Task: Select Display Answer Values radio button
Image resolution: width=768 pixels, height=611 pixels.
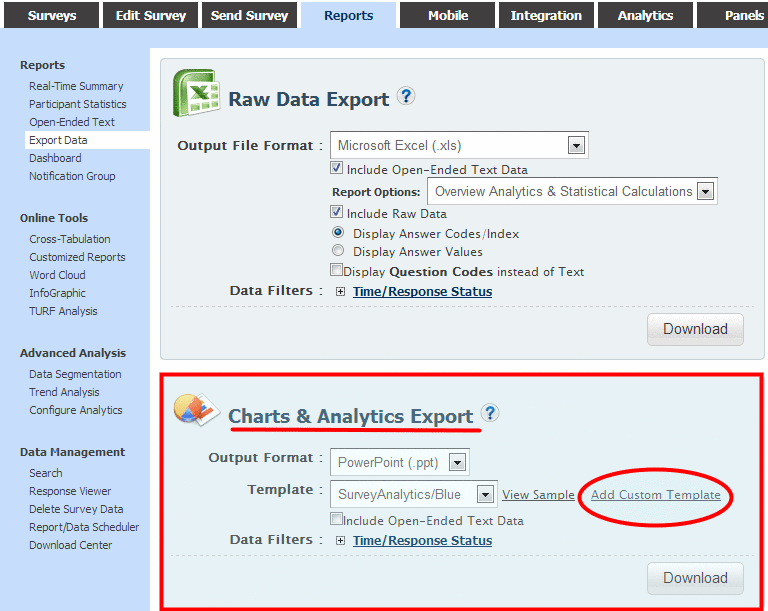Action: click(338, 252)
